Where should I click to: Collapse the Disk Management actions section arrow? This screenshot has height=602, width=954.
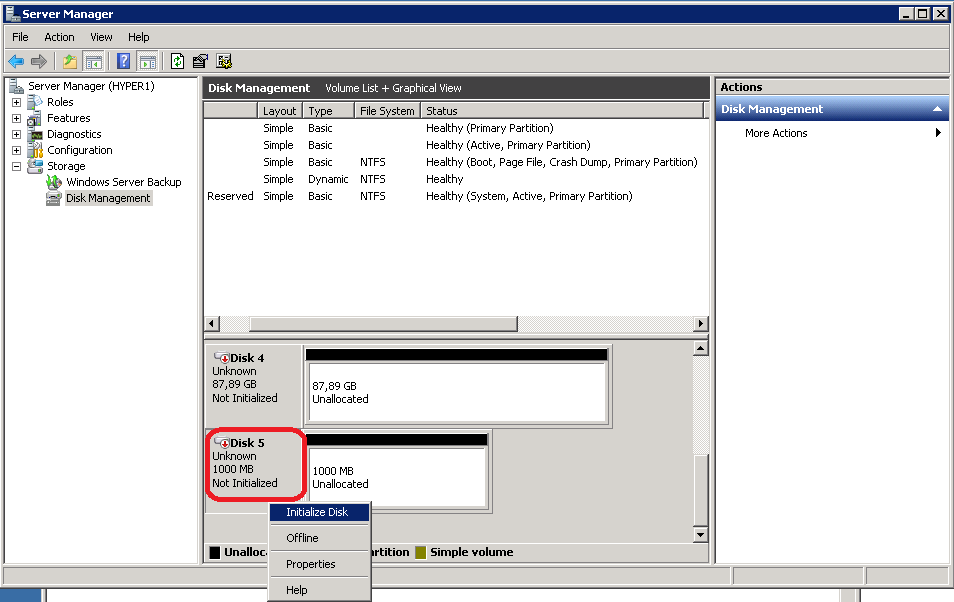(937, 109)
